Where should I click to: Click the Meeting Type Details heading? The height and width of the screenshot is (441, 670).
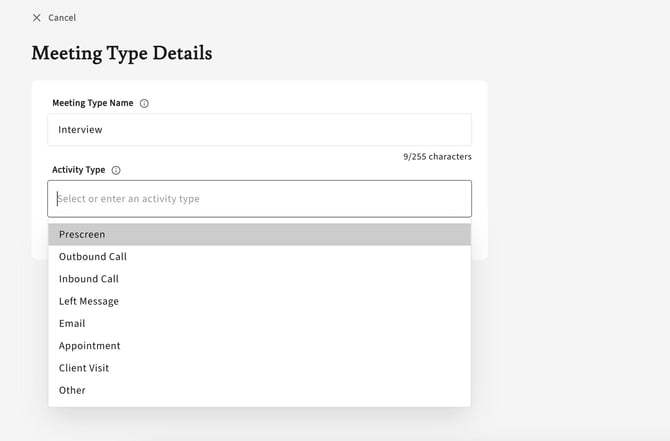coord(121,54)
